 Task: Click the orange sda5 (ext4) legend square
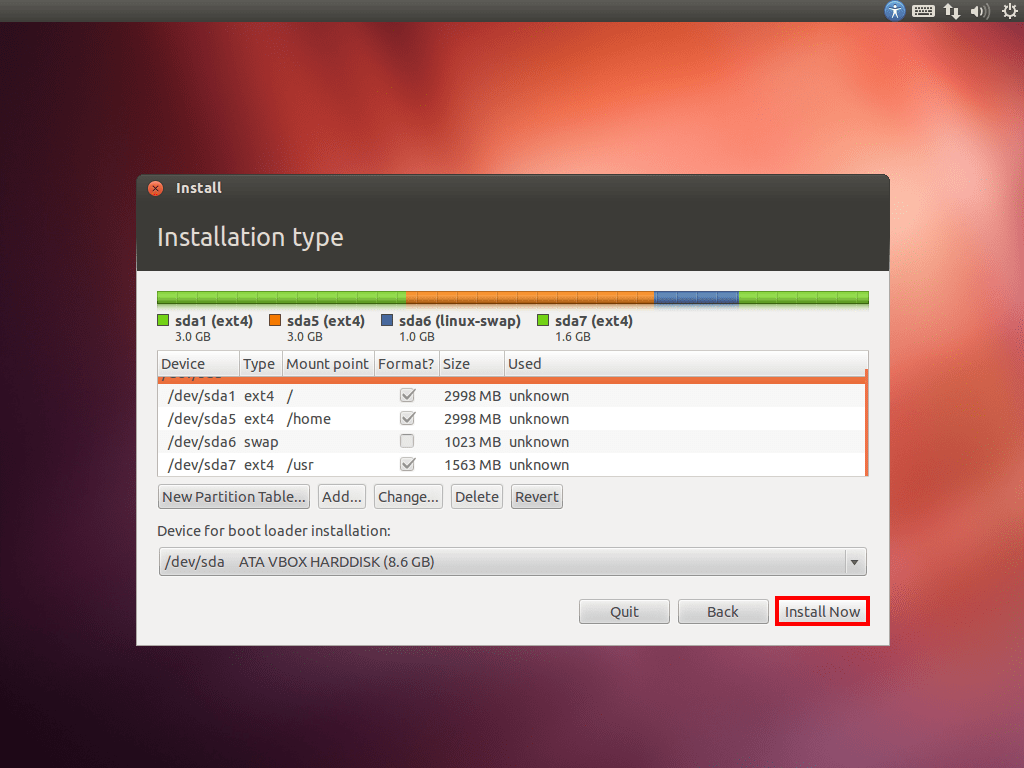[x=275, y=320]
